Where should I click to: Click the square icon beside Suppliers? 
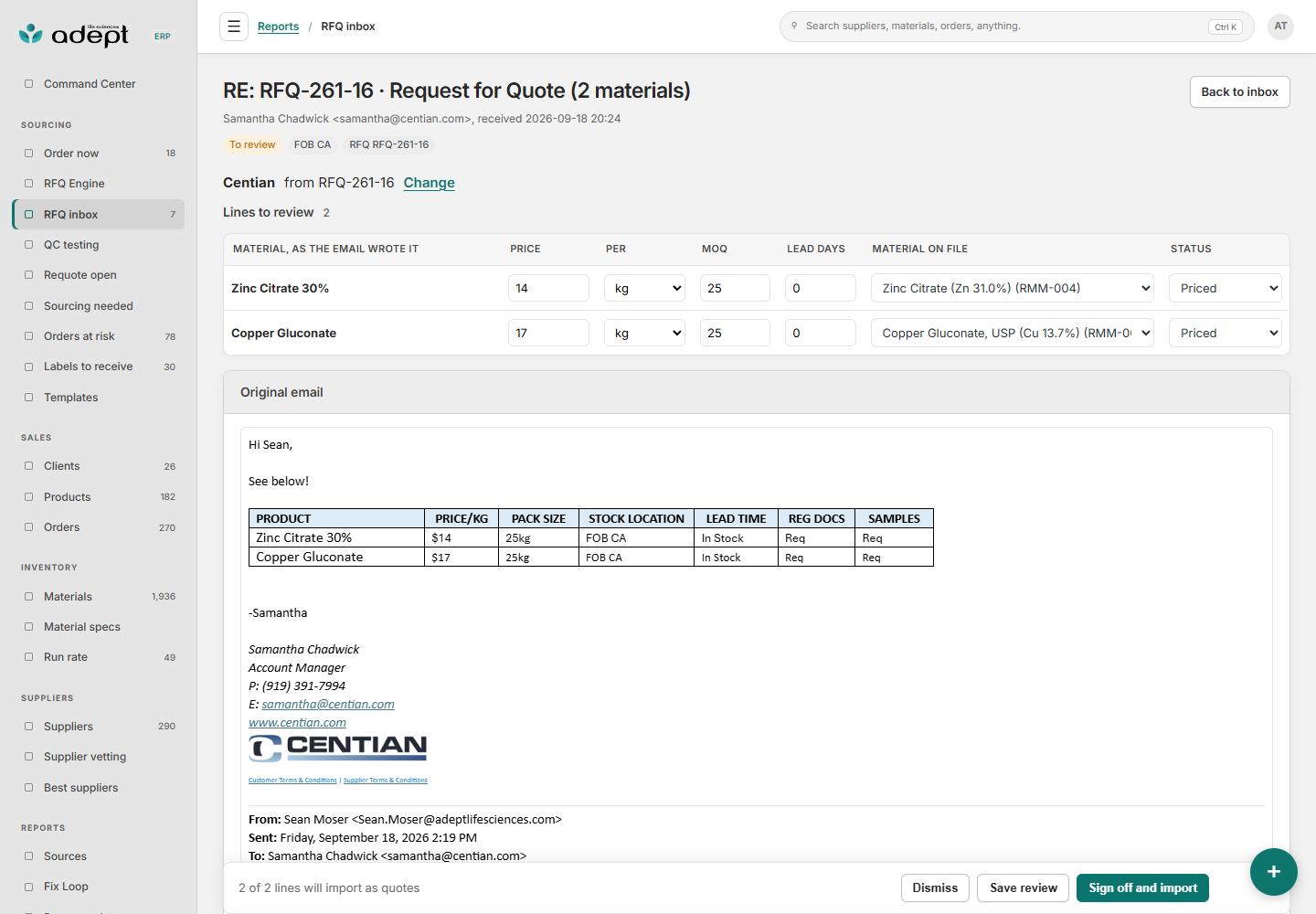pos(28,727)
